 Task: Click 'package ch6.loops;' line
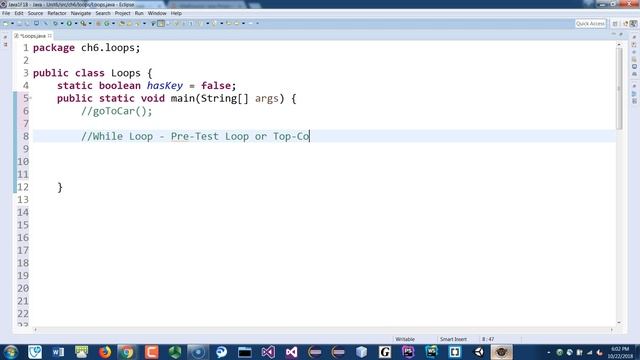click(86, 48)
